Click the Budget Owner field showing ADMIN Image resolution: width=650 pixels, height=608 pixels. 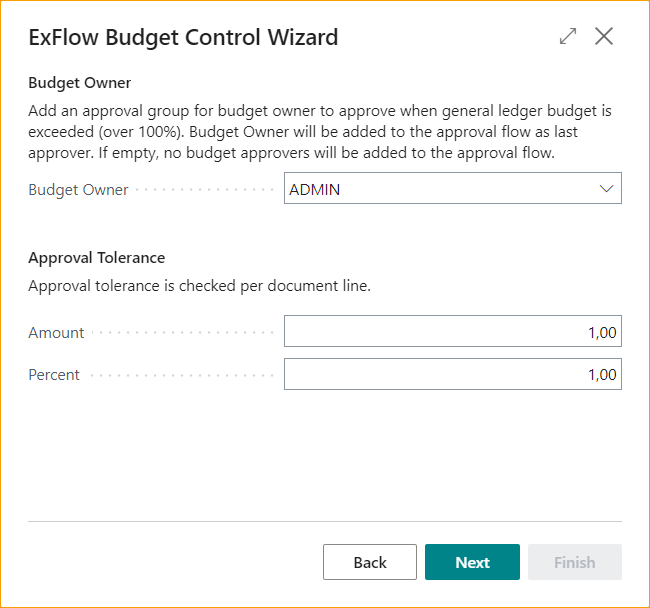[x=453, y=188]
